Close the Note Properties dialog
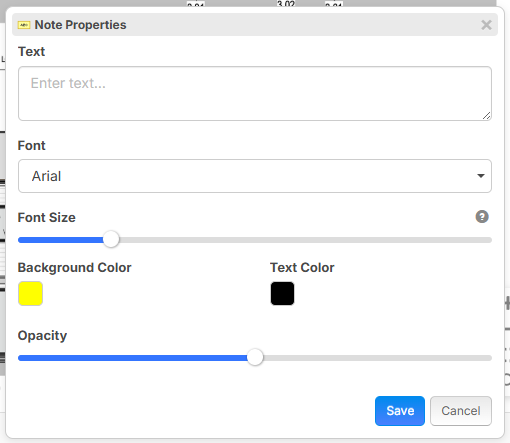 pyautogui.click(x=486, y=25)
